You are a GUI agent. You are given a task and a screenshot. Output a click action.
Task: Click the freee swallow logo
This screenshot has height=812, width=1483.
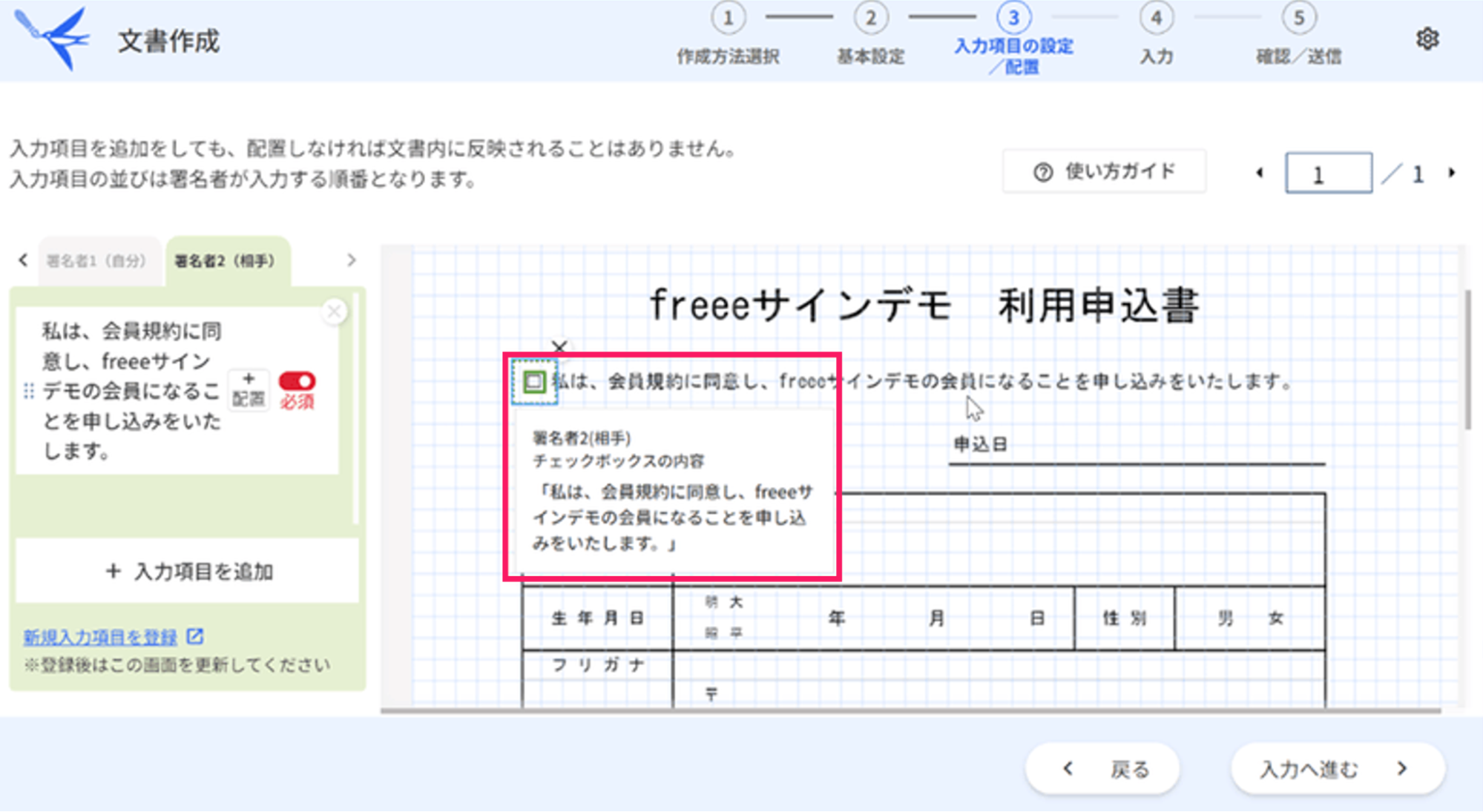coord(53,39)
